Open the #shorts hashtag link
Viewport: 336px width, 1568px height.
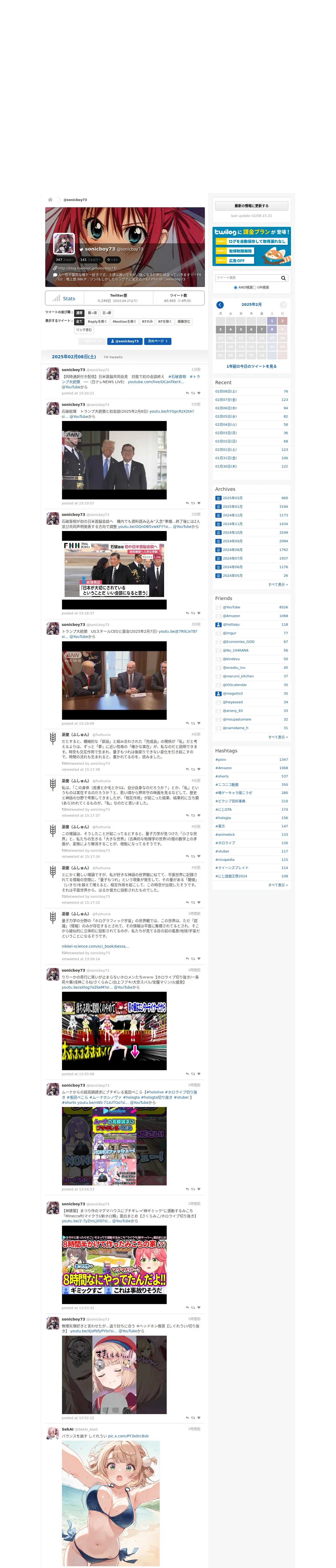pos(222,776)
